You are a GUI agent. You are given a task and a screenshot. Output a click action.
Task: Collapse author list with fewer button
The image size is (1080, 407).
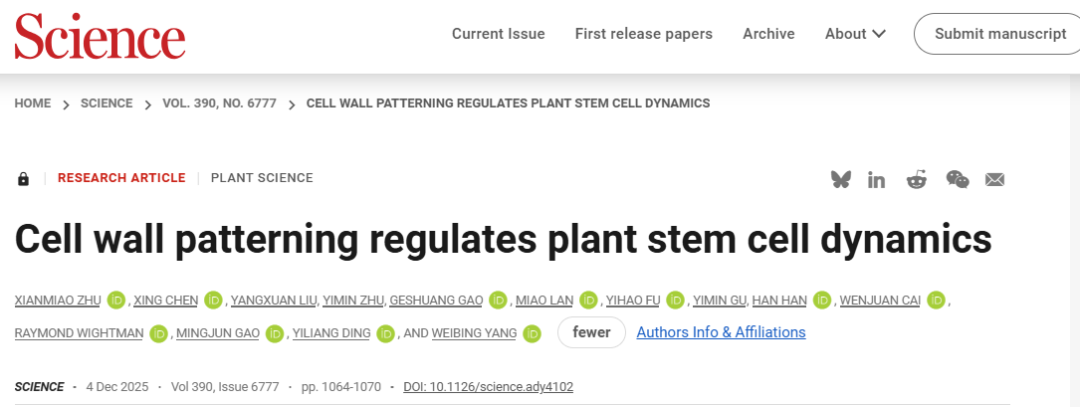pyautogui.click(x=591, y=332)
